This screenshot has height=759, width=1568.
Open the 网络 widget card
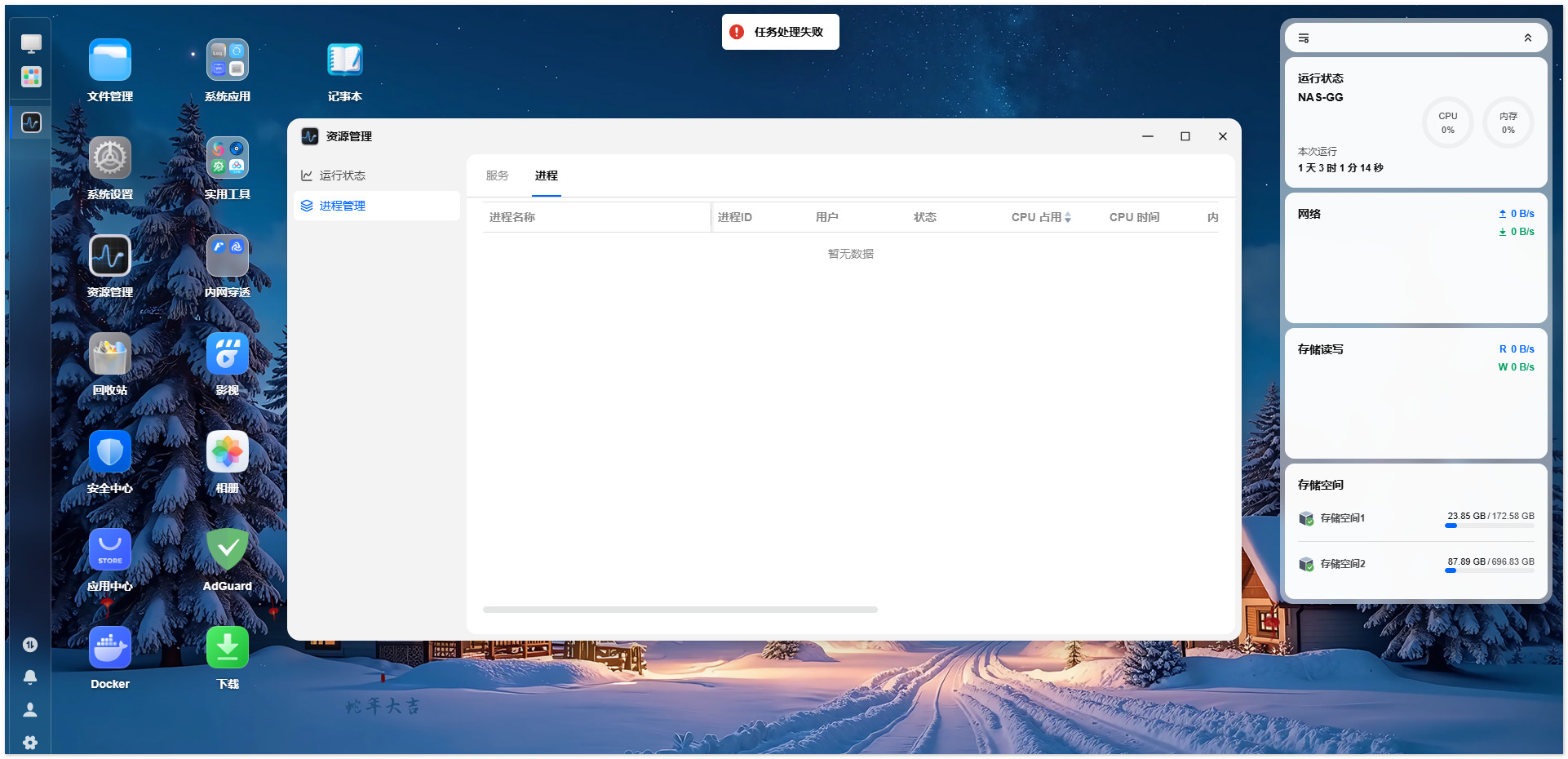pyautogui.click(x=1416, y=258)
